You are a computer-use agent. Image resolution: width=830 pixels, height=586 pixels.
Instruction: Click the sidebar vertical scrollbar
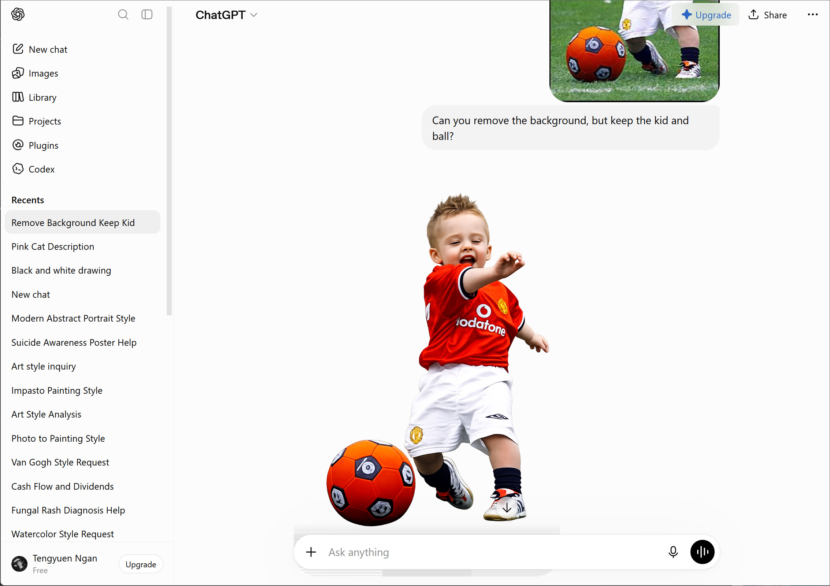169,161
